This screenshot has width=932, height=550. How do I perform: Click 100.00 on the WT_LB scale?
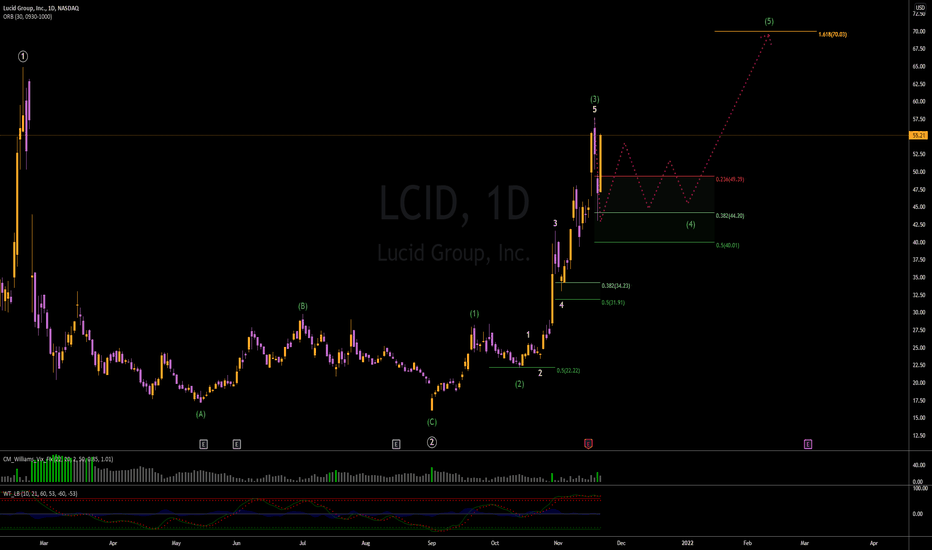pos(920,488)
